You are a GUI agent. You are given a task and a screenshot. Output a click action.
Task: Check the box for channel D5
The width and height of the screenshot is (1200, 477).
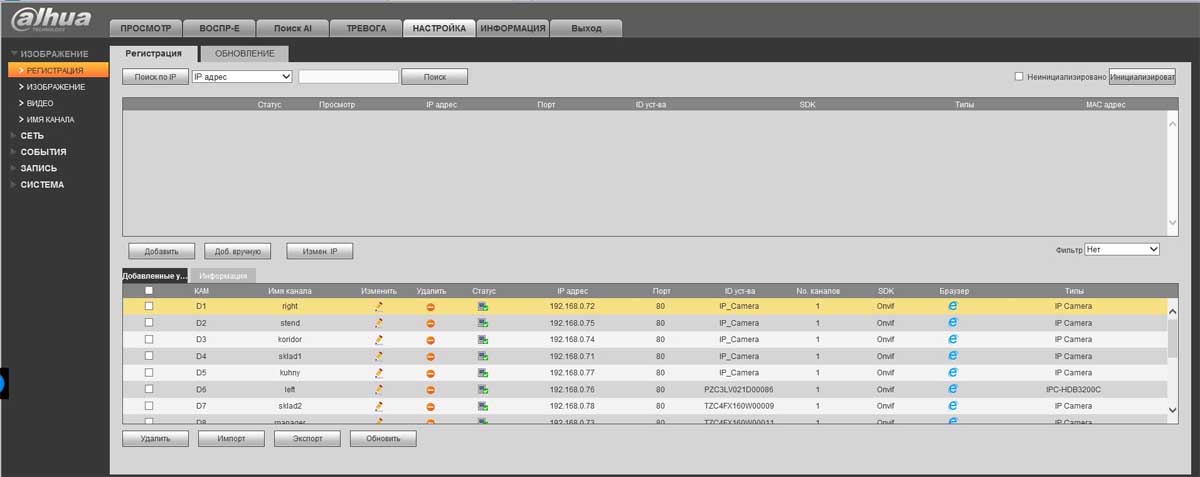coord(149,373)
